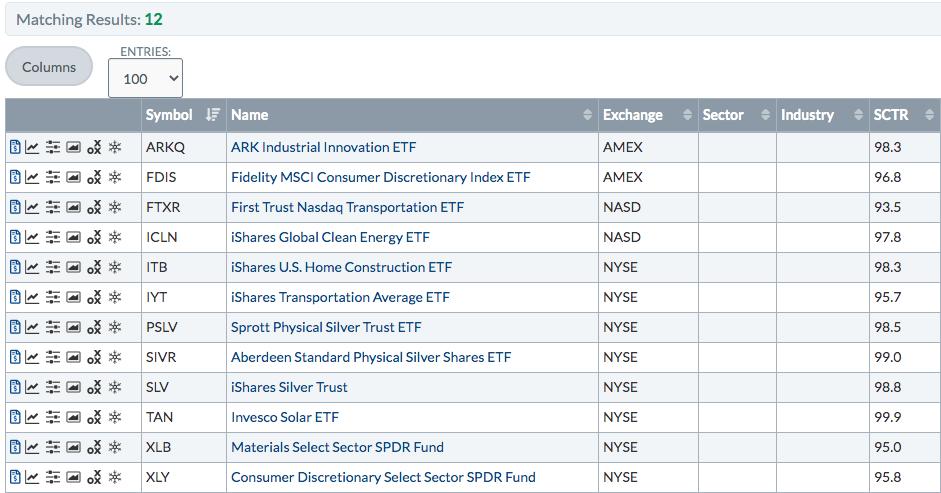Open symbol summary icon for ARKQ row
This screenshot has height=493, width=941.
click(x=15, y=147)
